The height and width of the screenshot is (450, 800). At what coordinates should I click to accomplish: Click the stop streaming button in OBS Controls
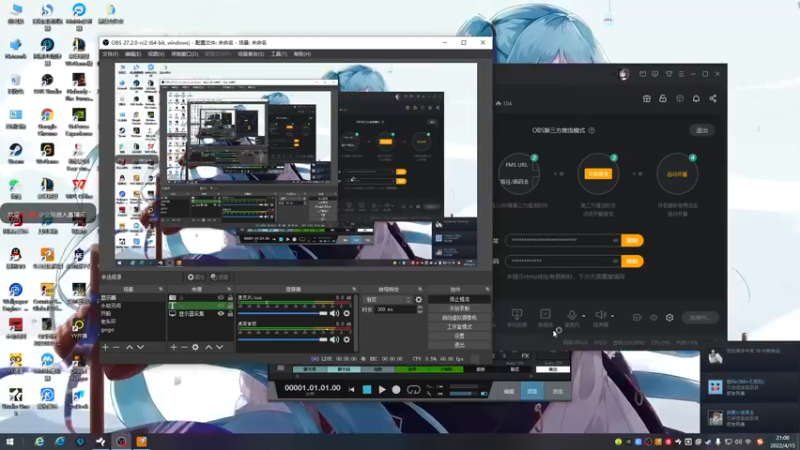(459, 299)
